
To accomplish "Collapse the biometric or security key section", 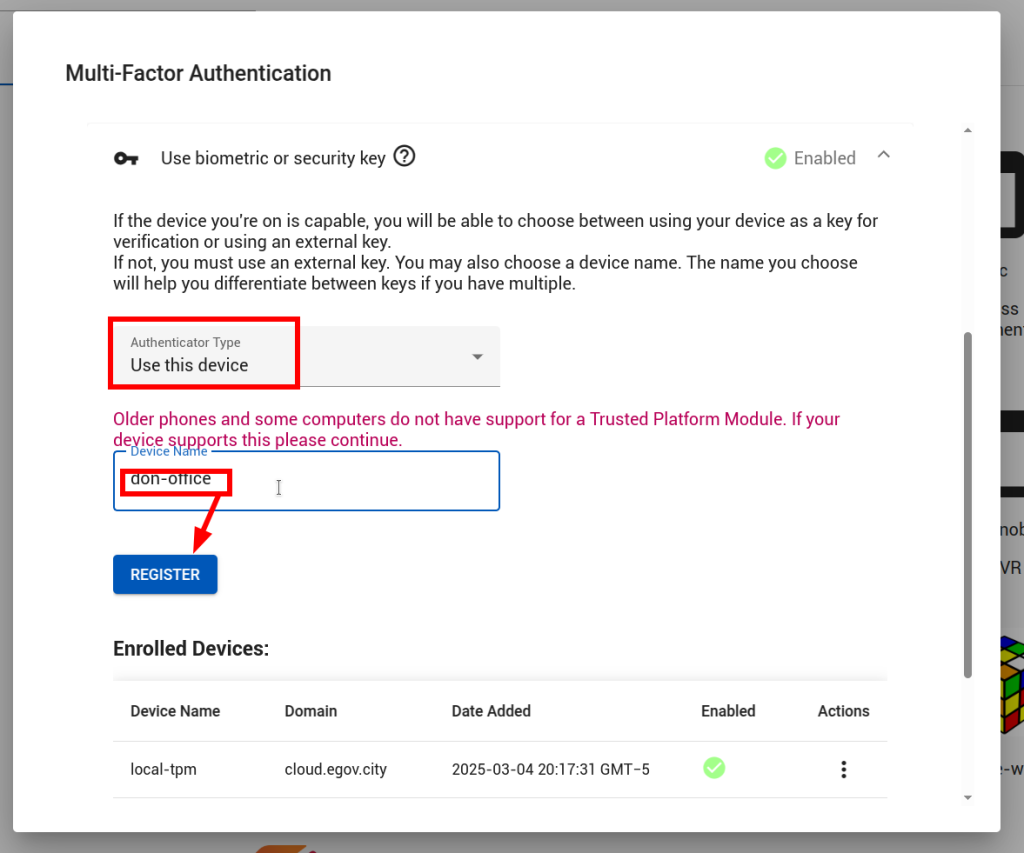I will (x=884, y=155).
